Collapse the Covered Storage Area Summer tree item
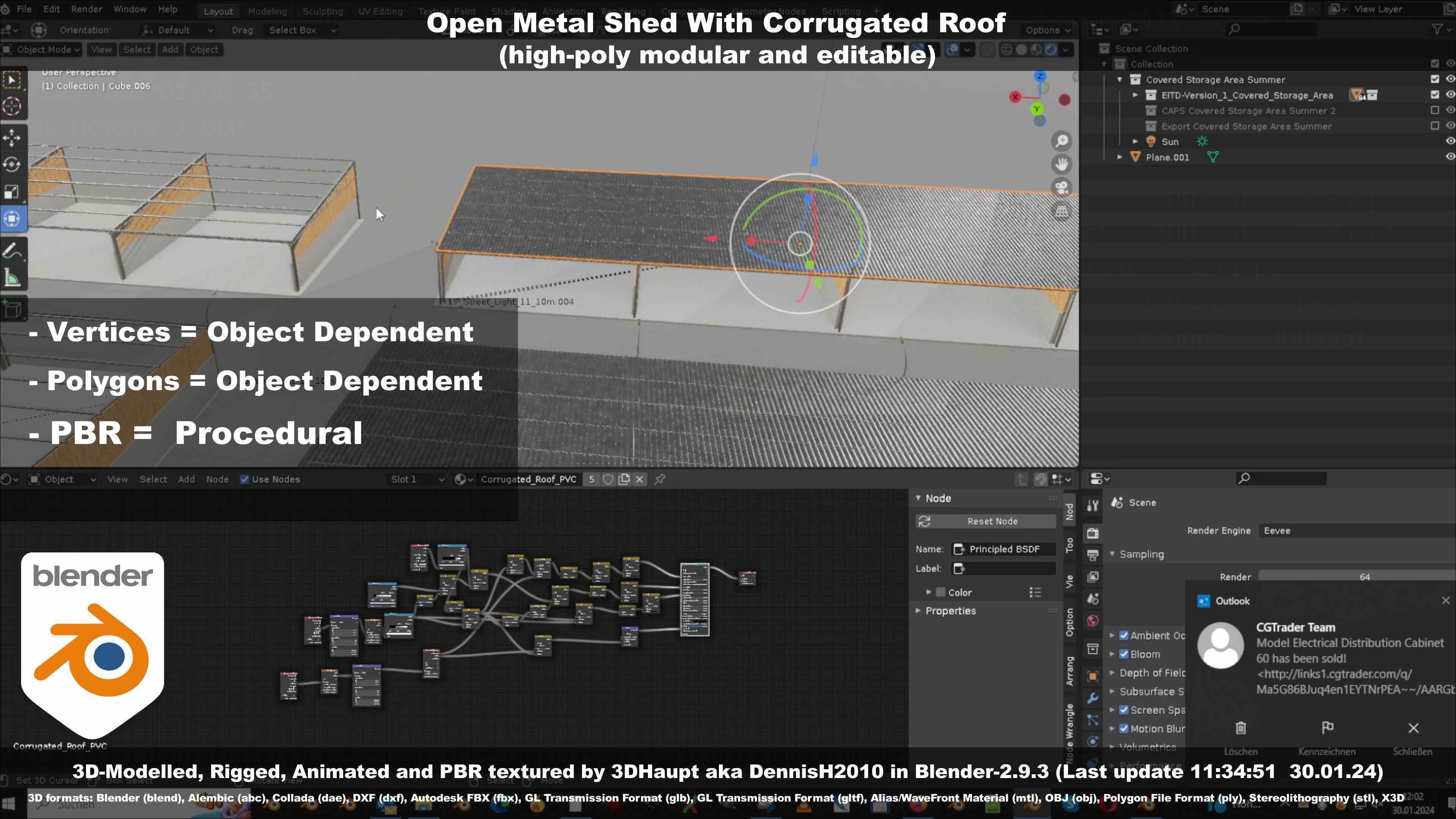This screenshot has height=819, width=1456. (1120, 80)
